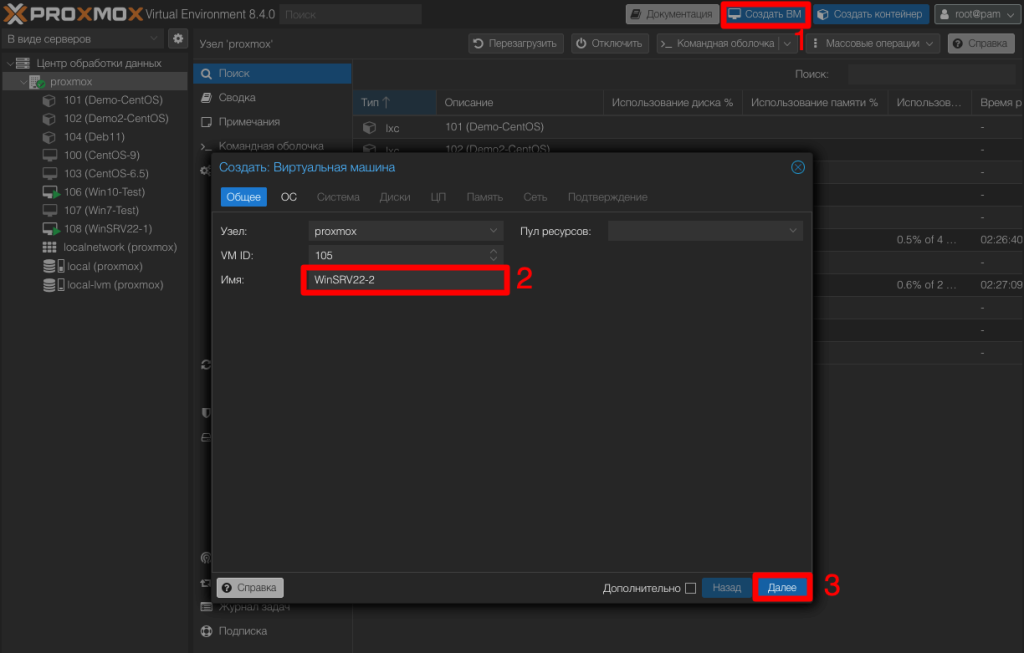Switch to the ОС tab in the wizard
This screenshot has height=653, width=1024.
click(289, 197)
